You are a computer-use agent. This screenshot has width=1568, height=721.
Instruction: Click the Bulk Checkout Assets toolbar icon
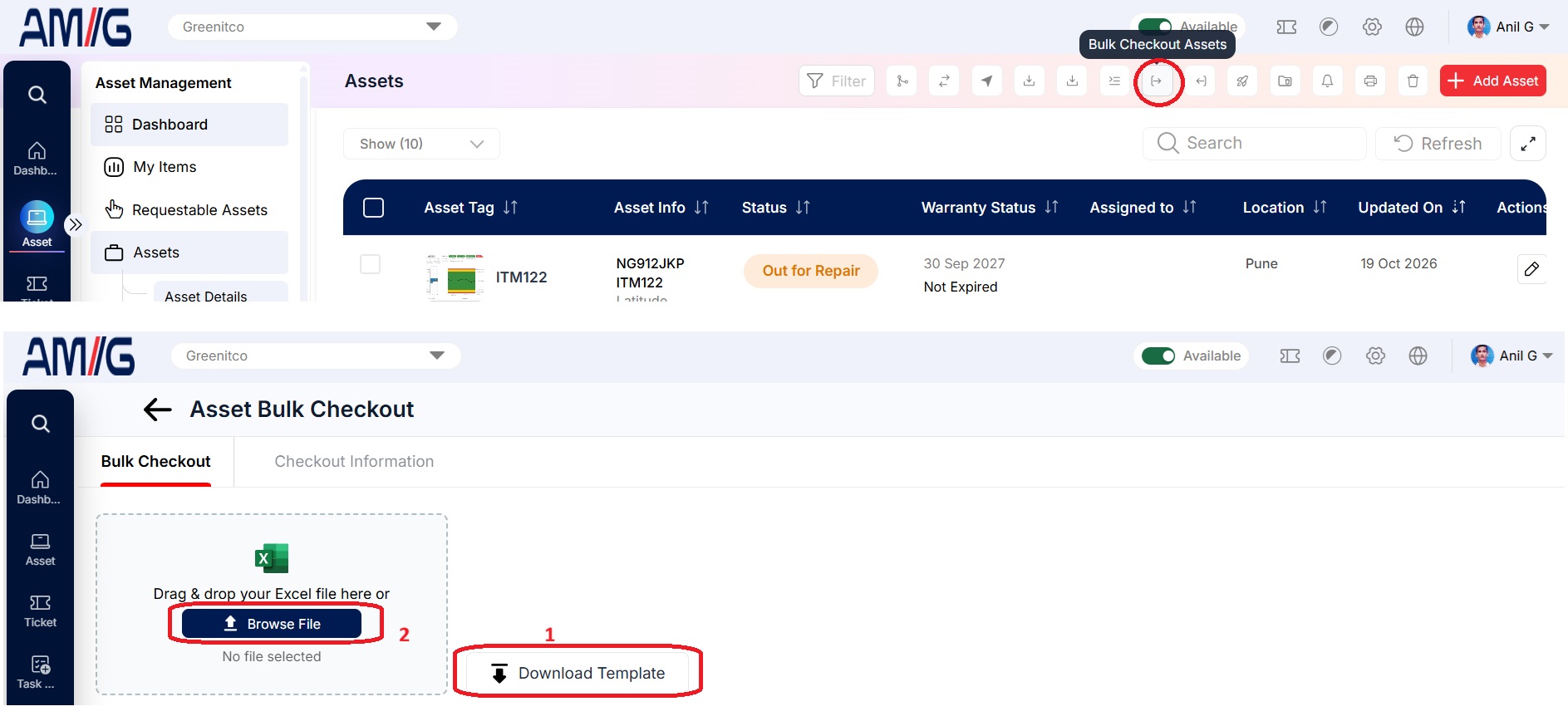click(x=1157, y=81)
